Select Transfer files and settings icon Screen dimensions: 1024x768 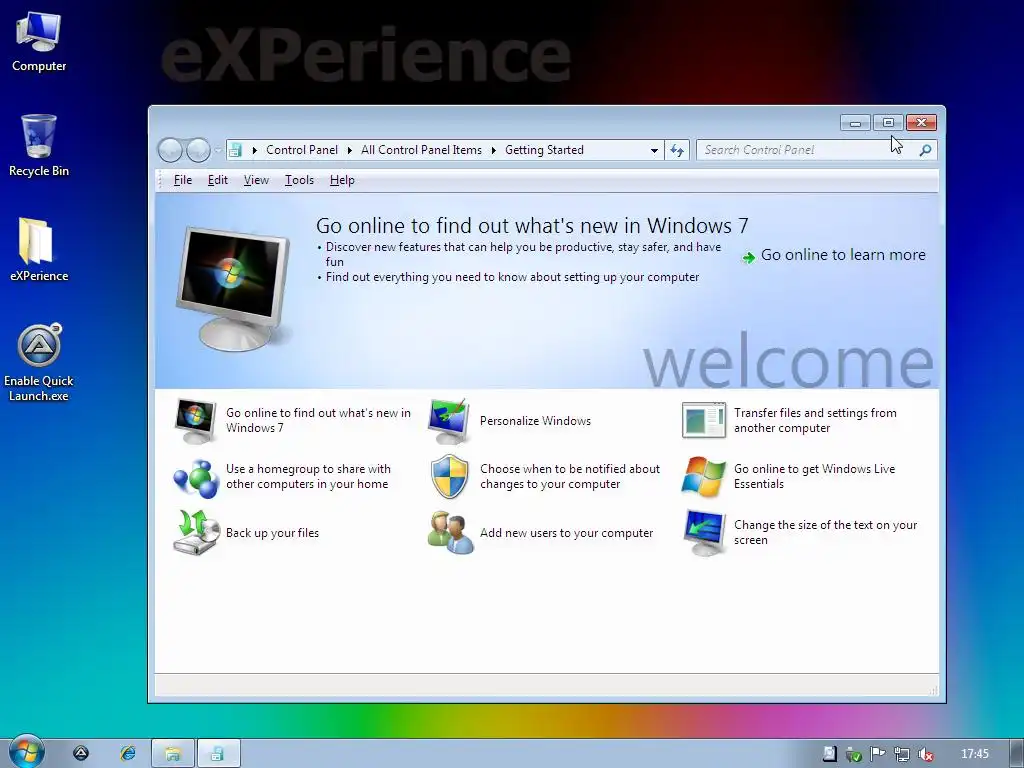(703, 420)
